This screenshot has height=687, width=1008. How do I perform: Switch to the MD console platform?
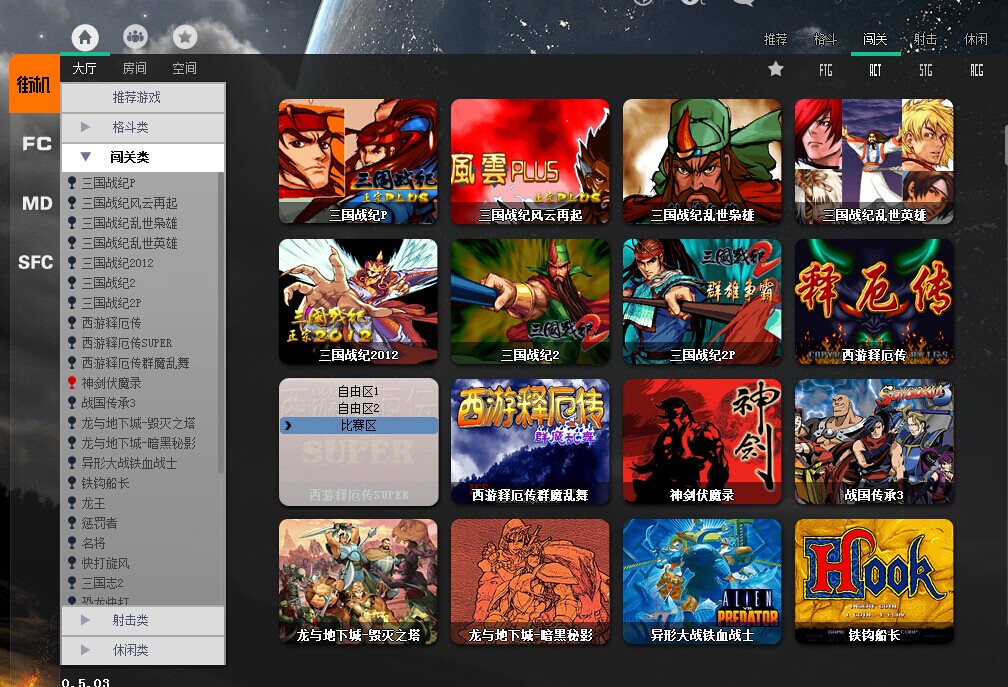click(36, 204)
